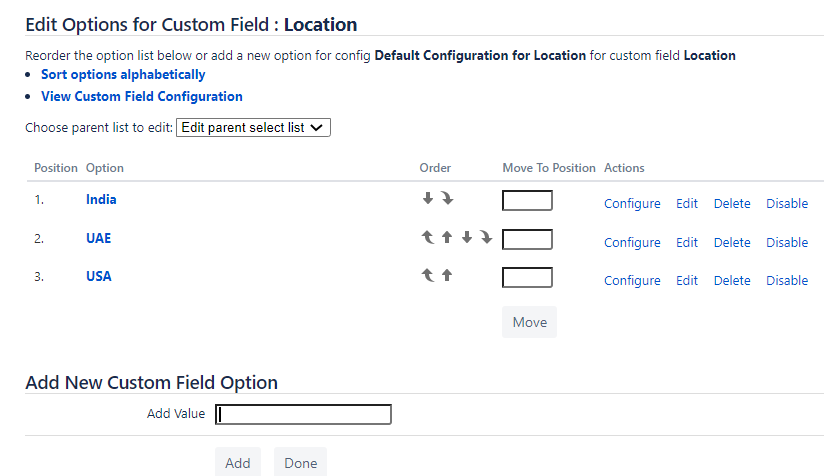Move UAE option up one position
The height and width of the screenshot is (476, 826).
[447, 238]
